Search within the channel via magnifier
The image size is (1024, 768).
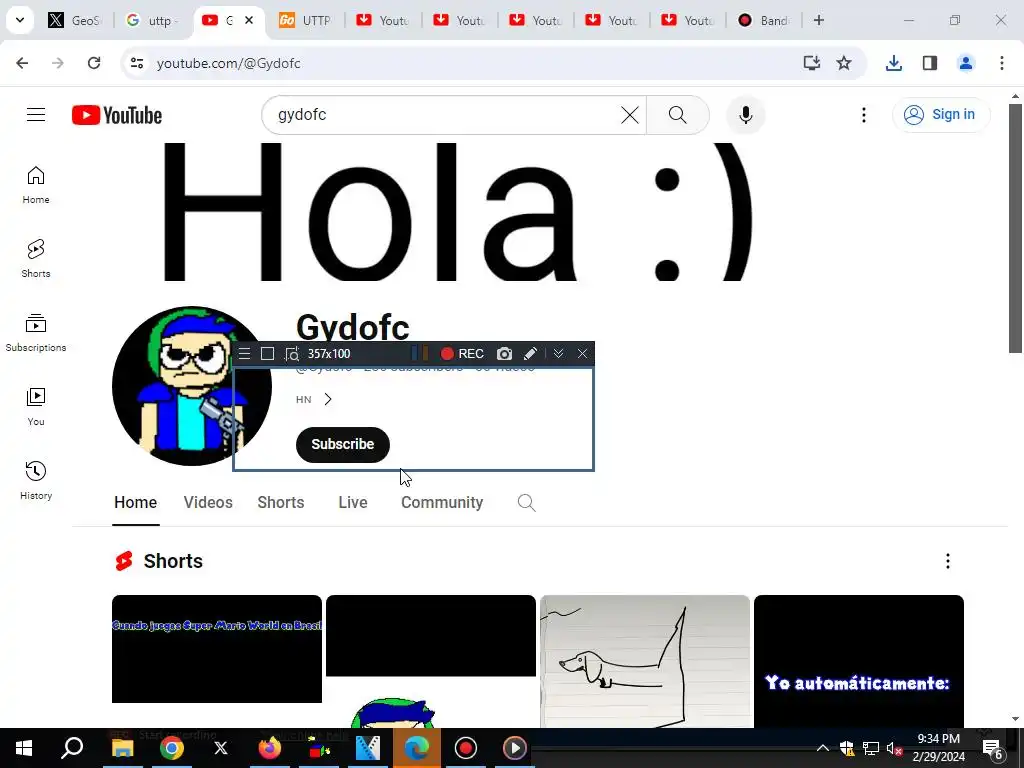pos(526,503)
